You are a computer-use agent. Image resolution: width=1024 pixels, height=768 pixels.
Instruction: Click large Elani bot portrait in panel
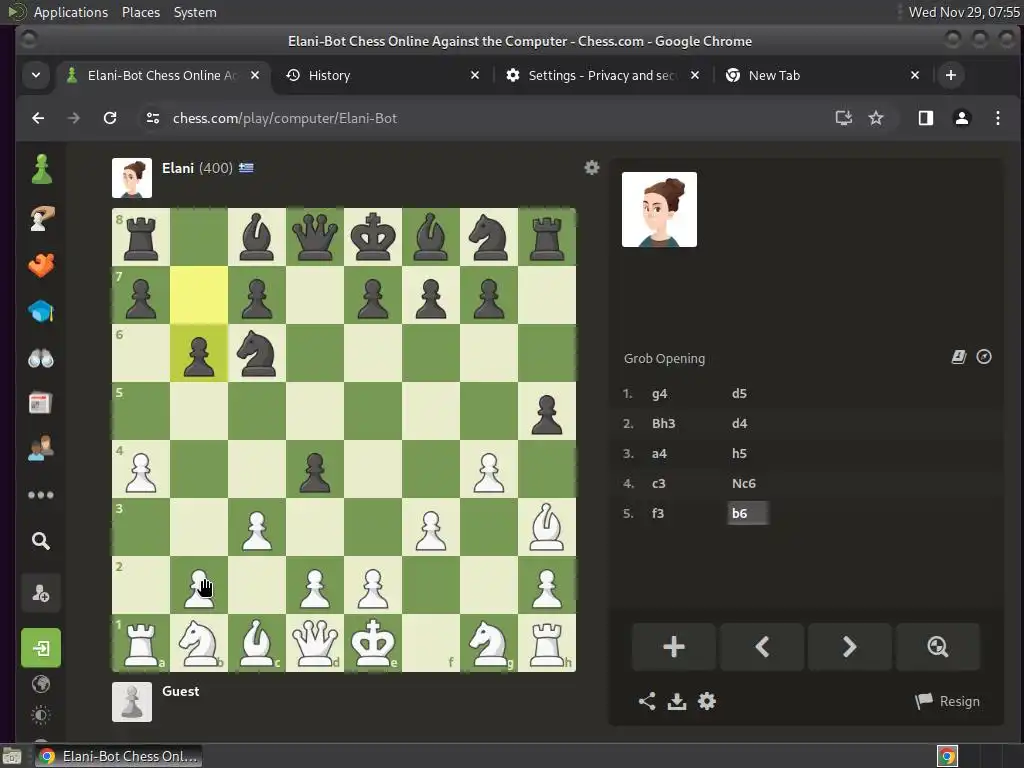pos(659,210)
